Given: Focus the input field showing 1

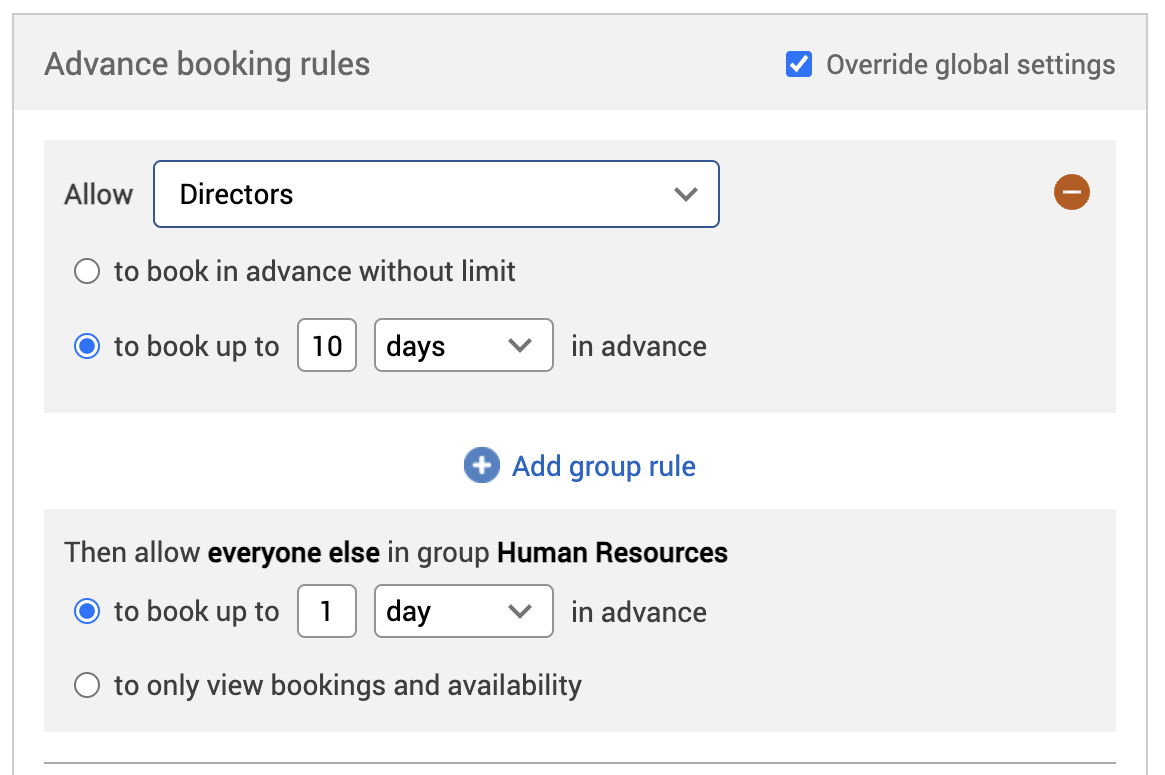Looking at the screenshot, I should [327, 612].
